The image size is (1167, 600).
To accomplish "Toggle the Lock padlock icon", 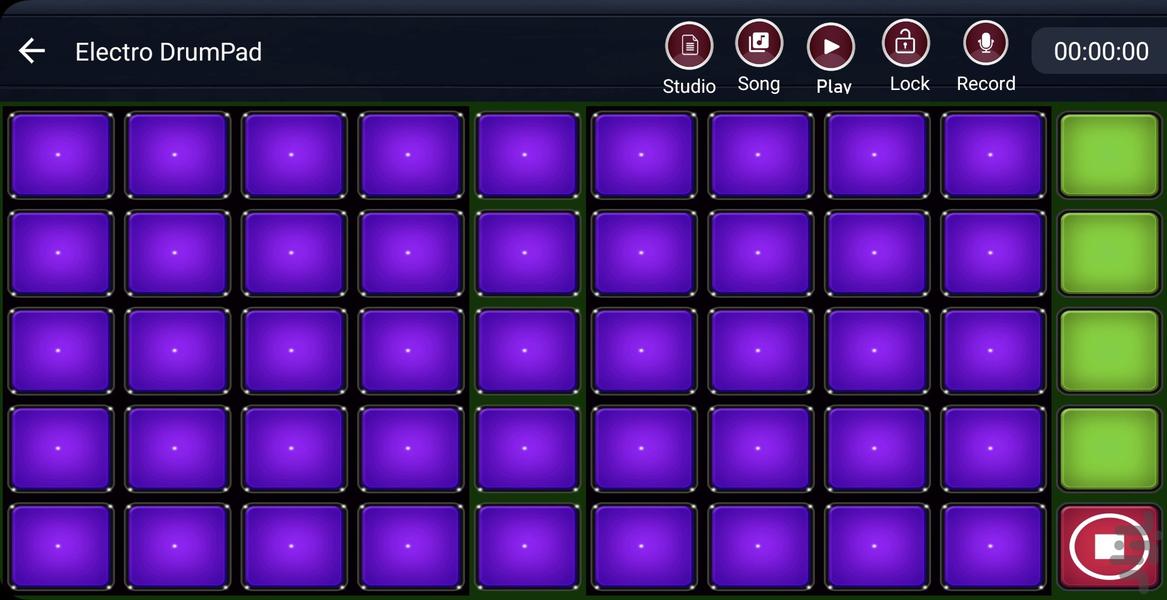I will pyautogui.click(x=905, y=44).
